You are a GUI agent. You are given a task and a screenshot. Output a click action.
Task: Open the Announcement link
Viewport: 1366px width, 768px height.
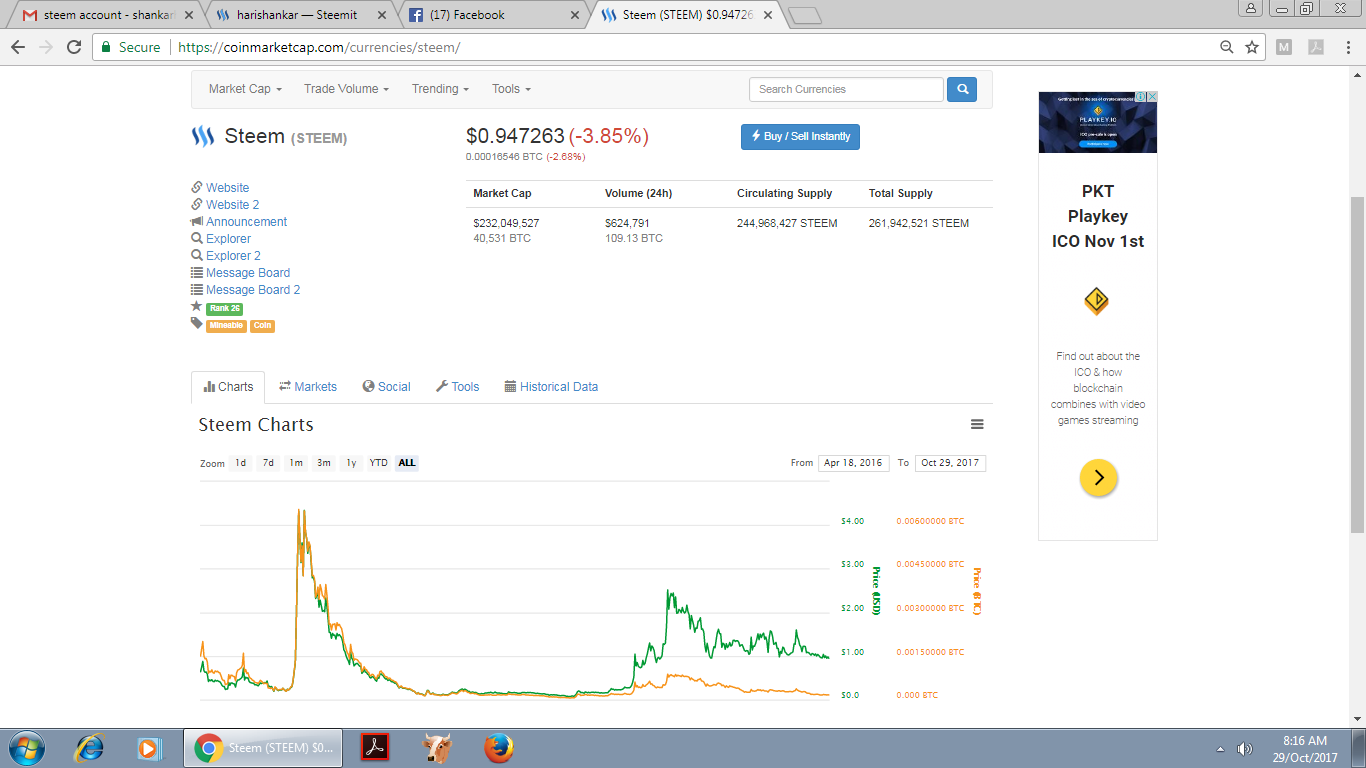246,222
